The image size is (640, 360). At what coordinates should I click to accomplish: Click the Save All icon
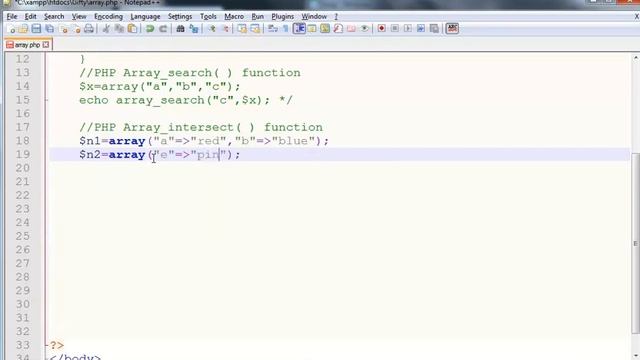pyautogui.click(x=50, y=29)
